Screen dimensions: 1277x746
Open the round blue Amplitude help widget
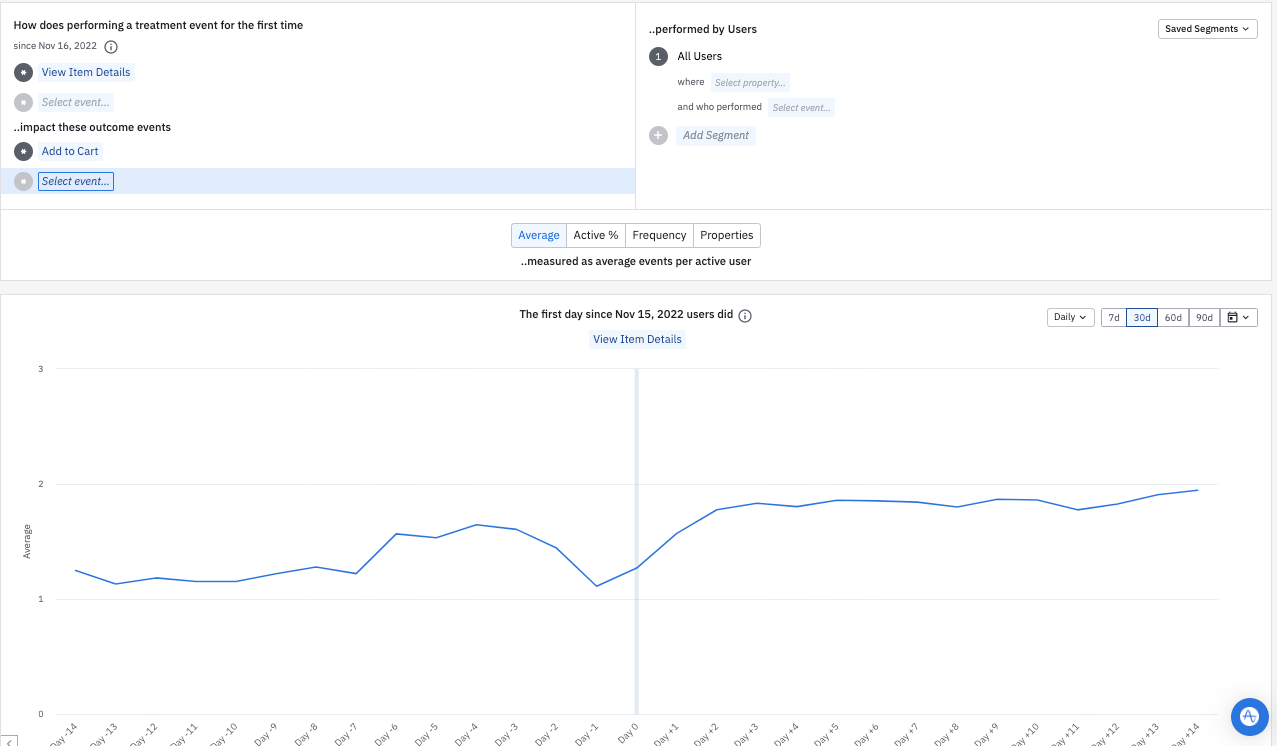pos(1248,716)
